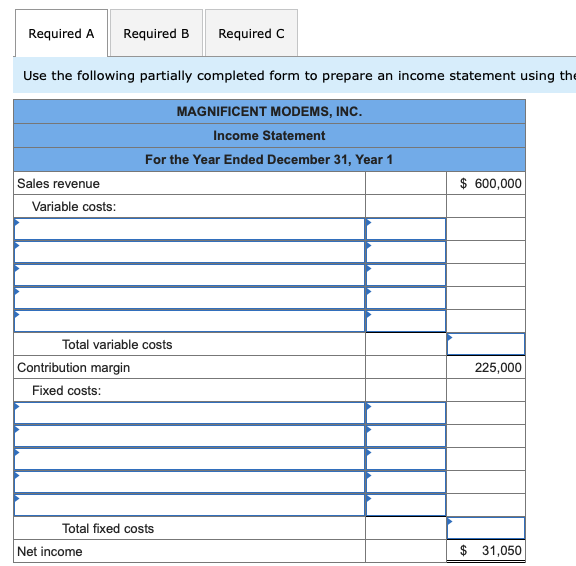Select the Income Statement heading
Screen dimensions: 576x566
(269, 136)
